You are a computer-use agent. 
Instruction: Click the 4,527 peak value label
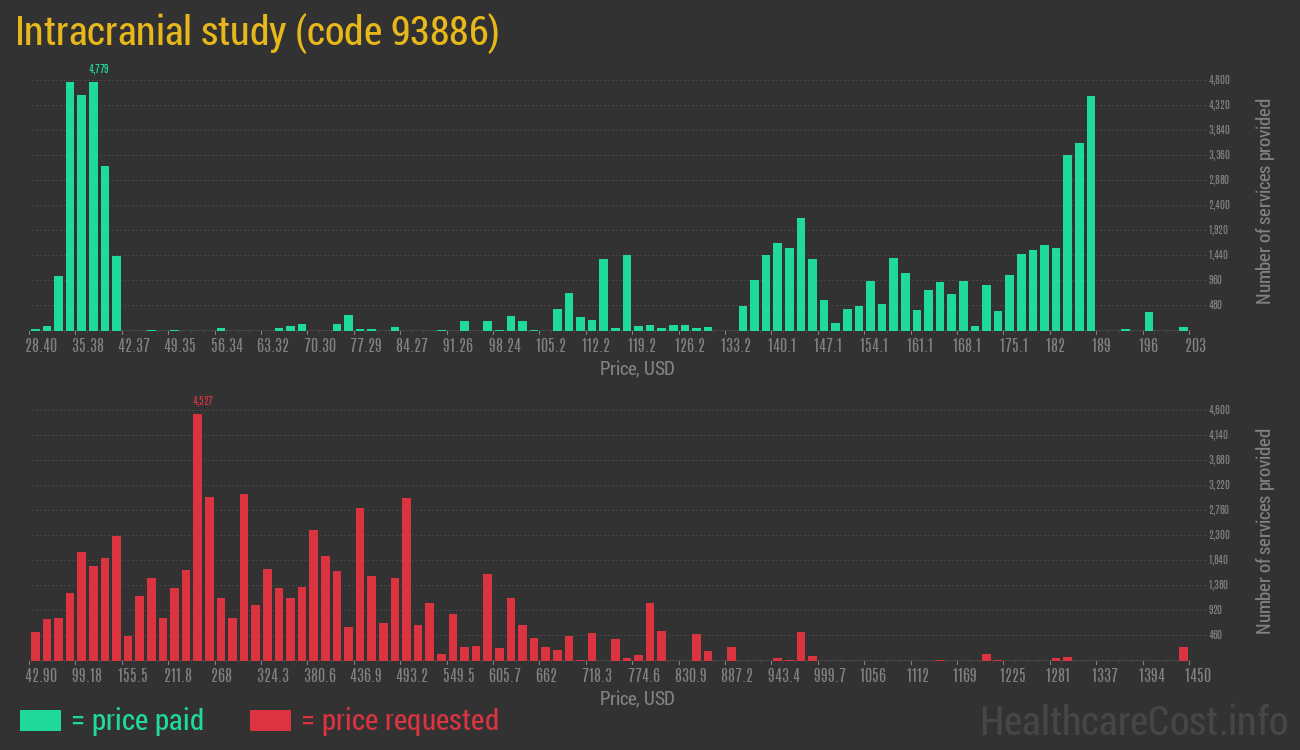click(x=202, y=401)
